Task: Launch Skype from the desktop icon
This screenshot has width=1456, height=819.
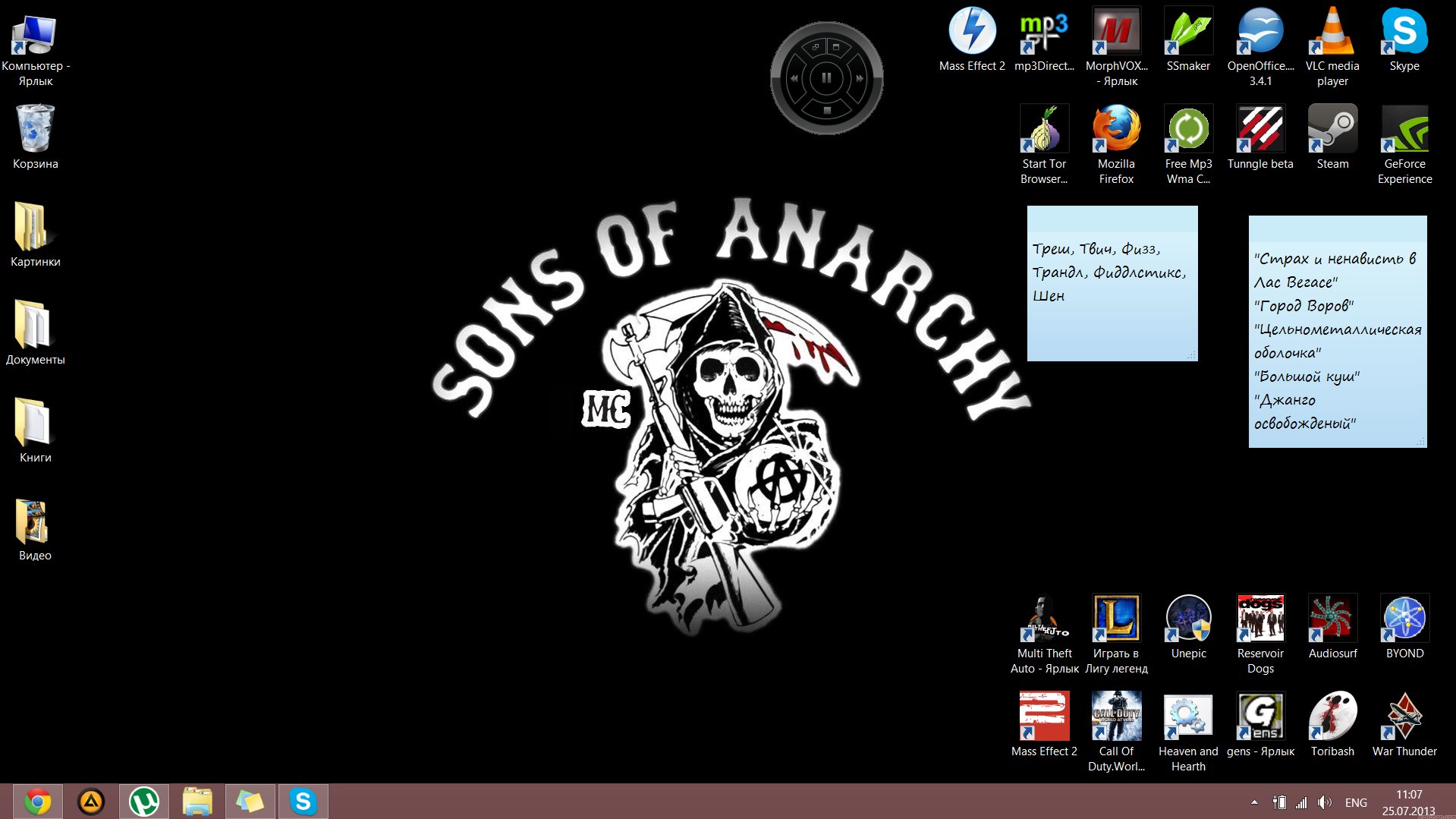Action: pos(1404,31)
